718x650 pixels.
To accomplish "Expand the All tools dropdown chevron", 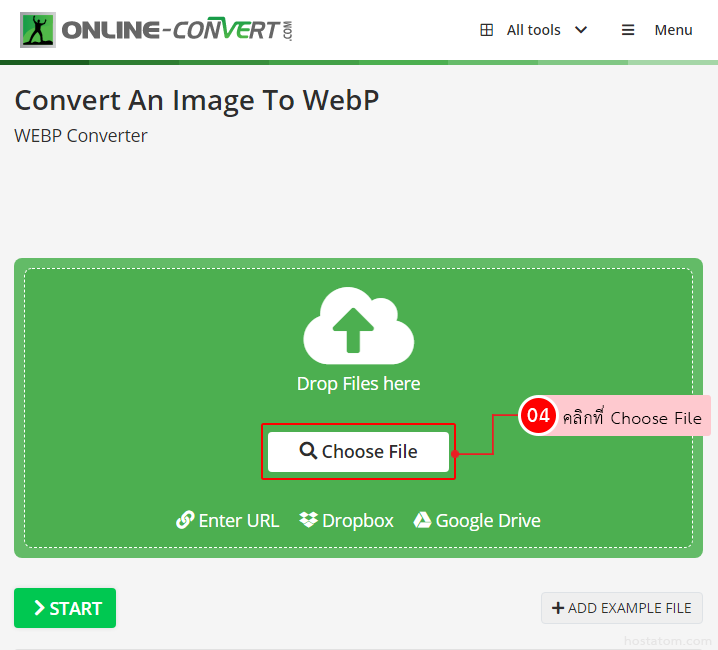I will point(581,30).
